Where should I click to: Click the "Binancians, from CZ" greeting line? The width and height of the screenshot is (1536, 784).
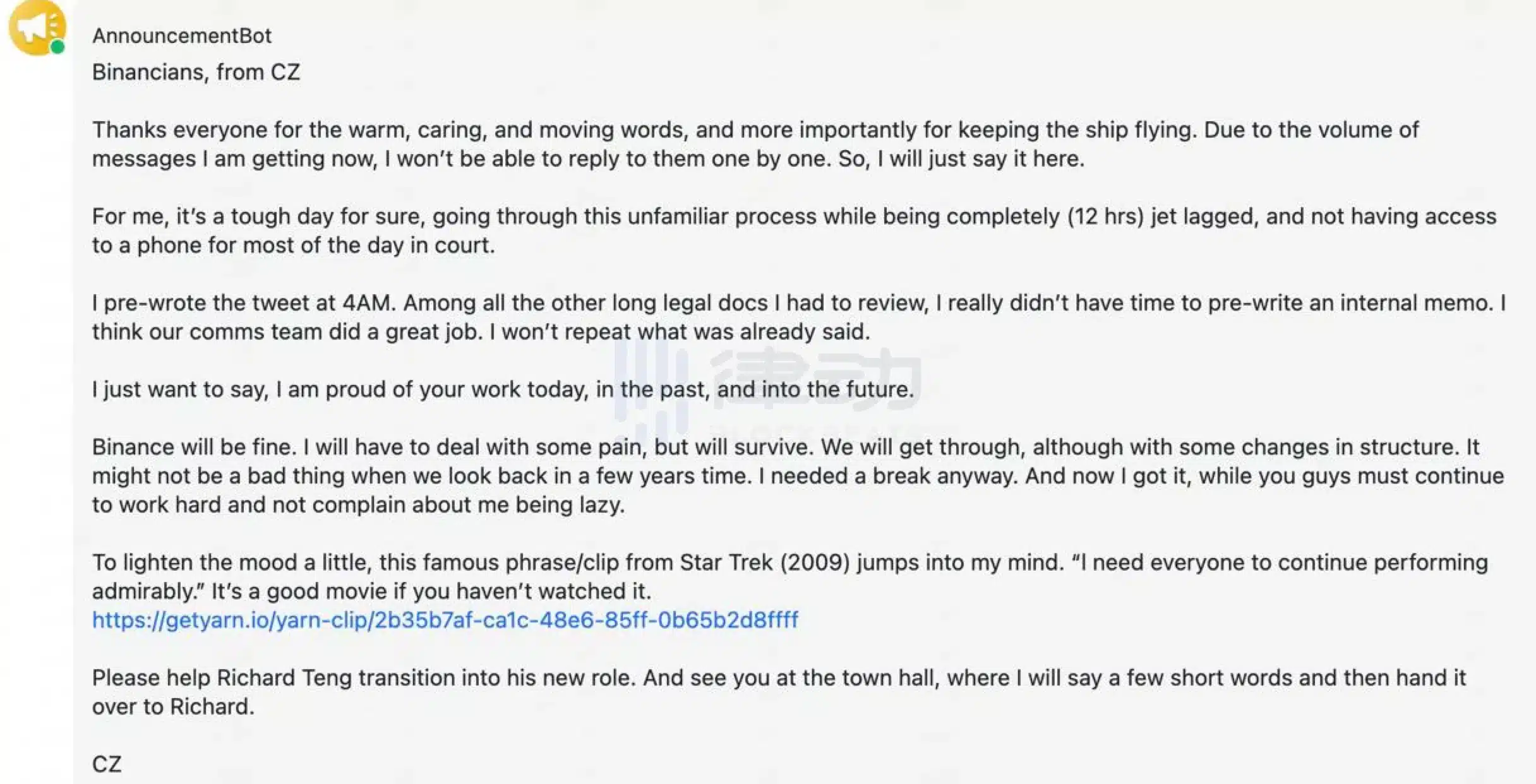click(196, 73)
